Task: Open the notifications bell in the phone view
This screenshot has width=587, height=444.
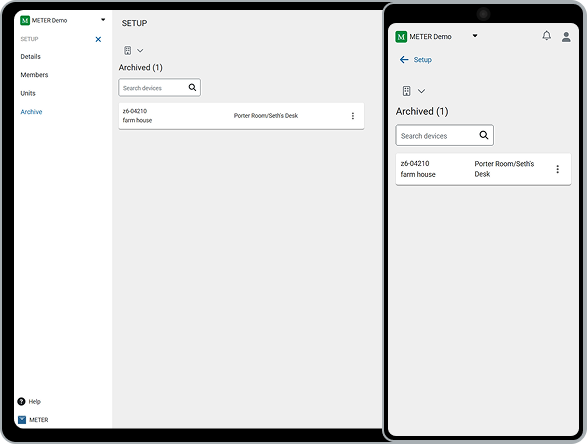Action: pos(547,36)
